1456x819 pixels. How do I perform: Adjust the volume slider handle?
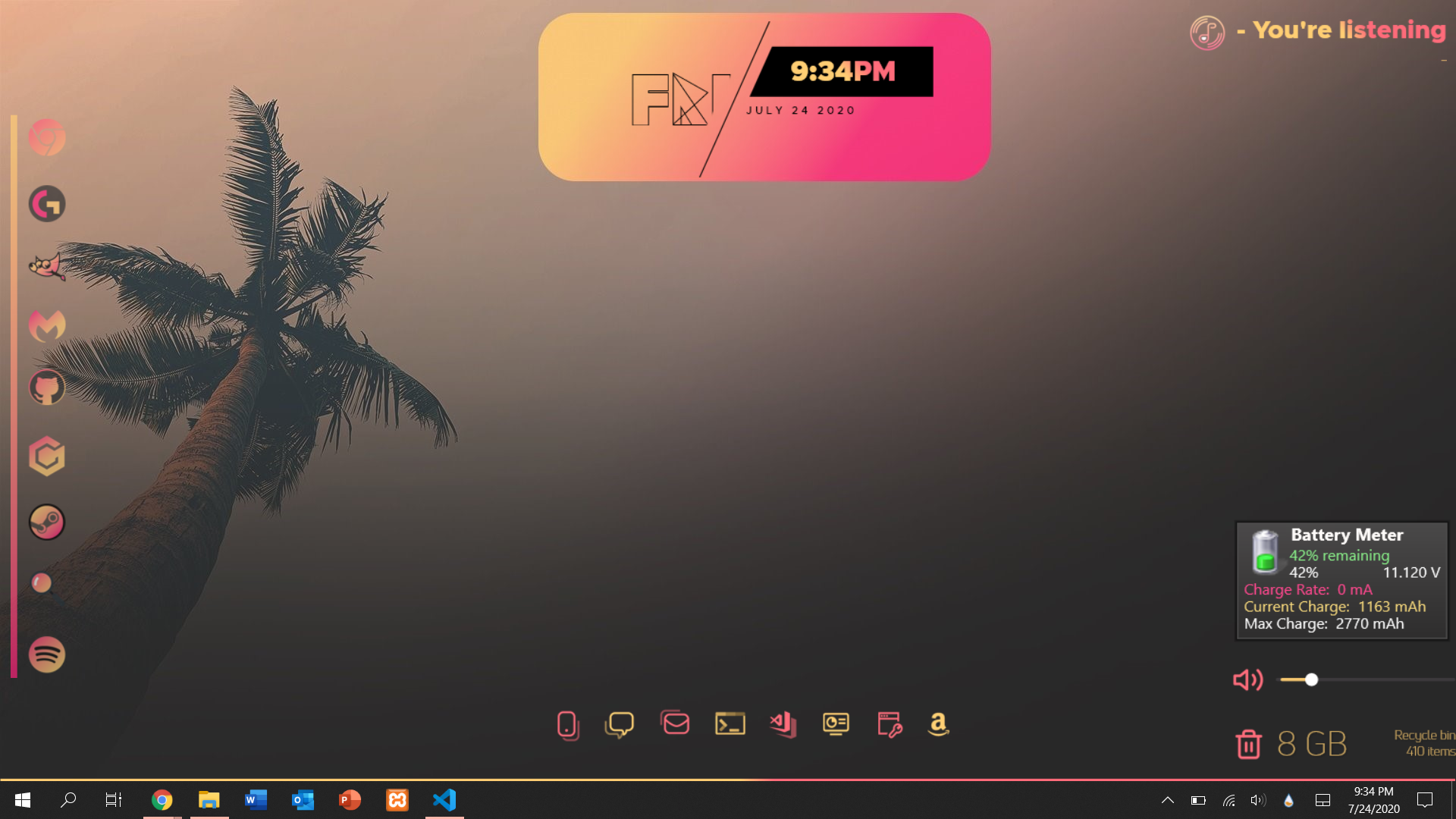(x=1311, y=679)
